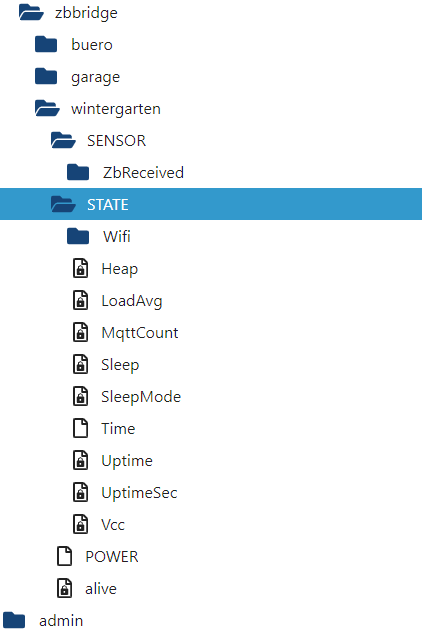Click the POWER state file icon
Image resolution: width=422 pixels, height=639 pixels.
click(64, 556)
